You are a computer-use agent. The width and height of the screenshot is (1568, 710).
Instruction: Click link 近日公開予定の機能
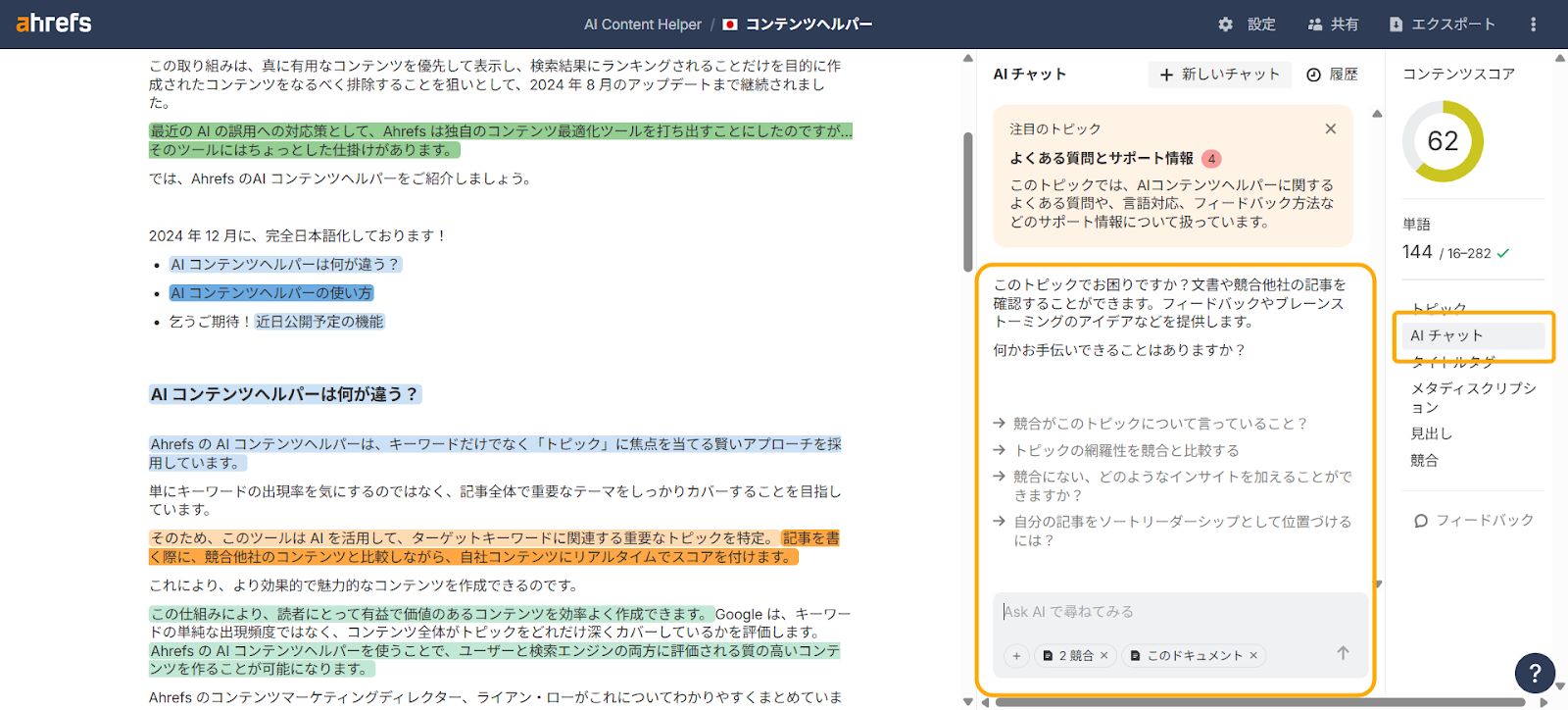click(319, 322)
